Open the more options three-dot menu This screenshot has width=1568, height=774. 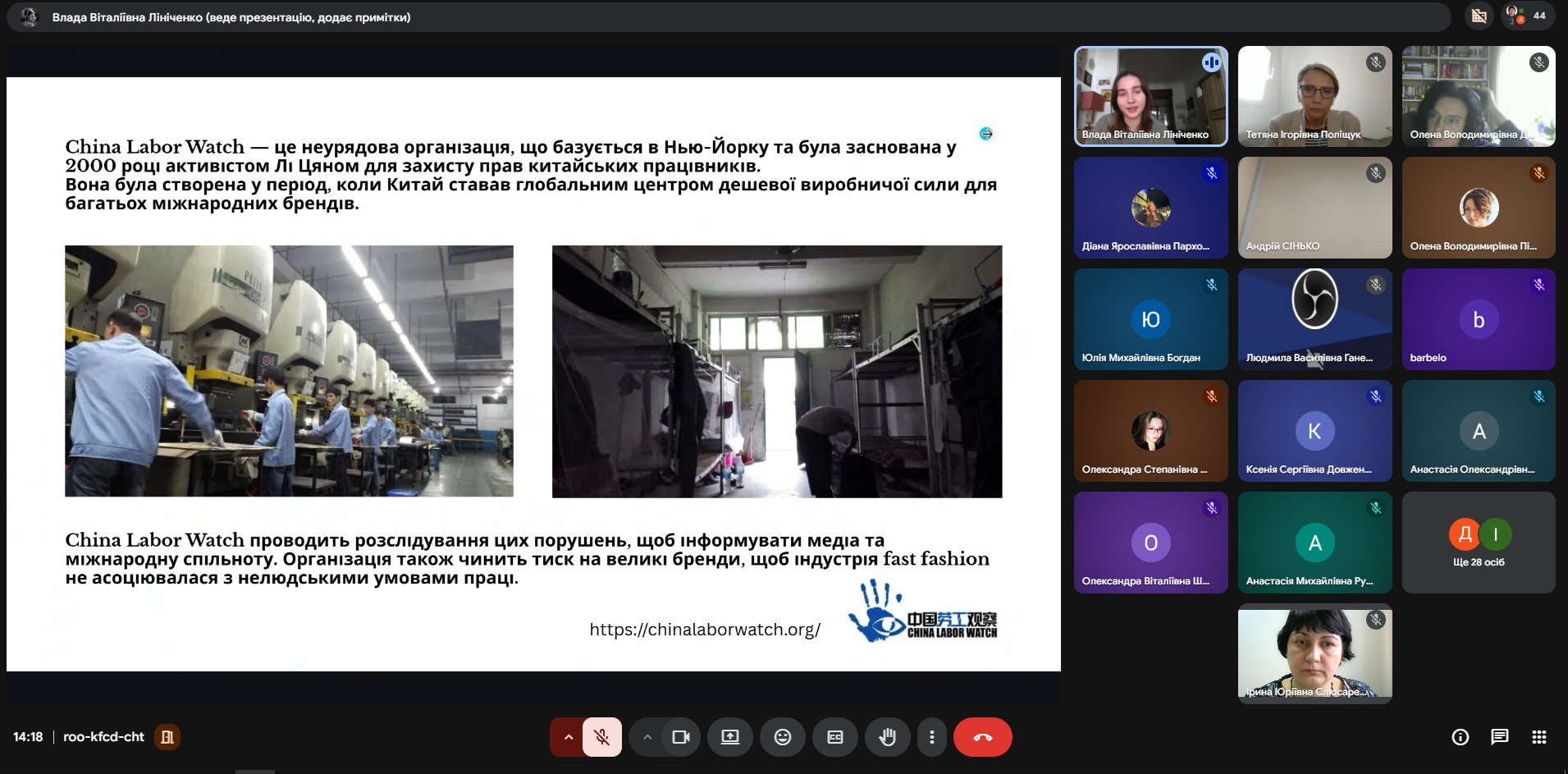click(931, 737)
